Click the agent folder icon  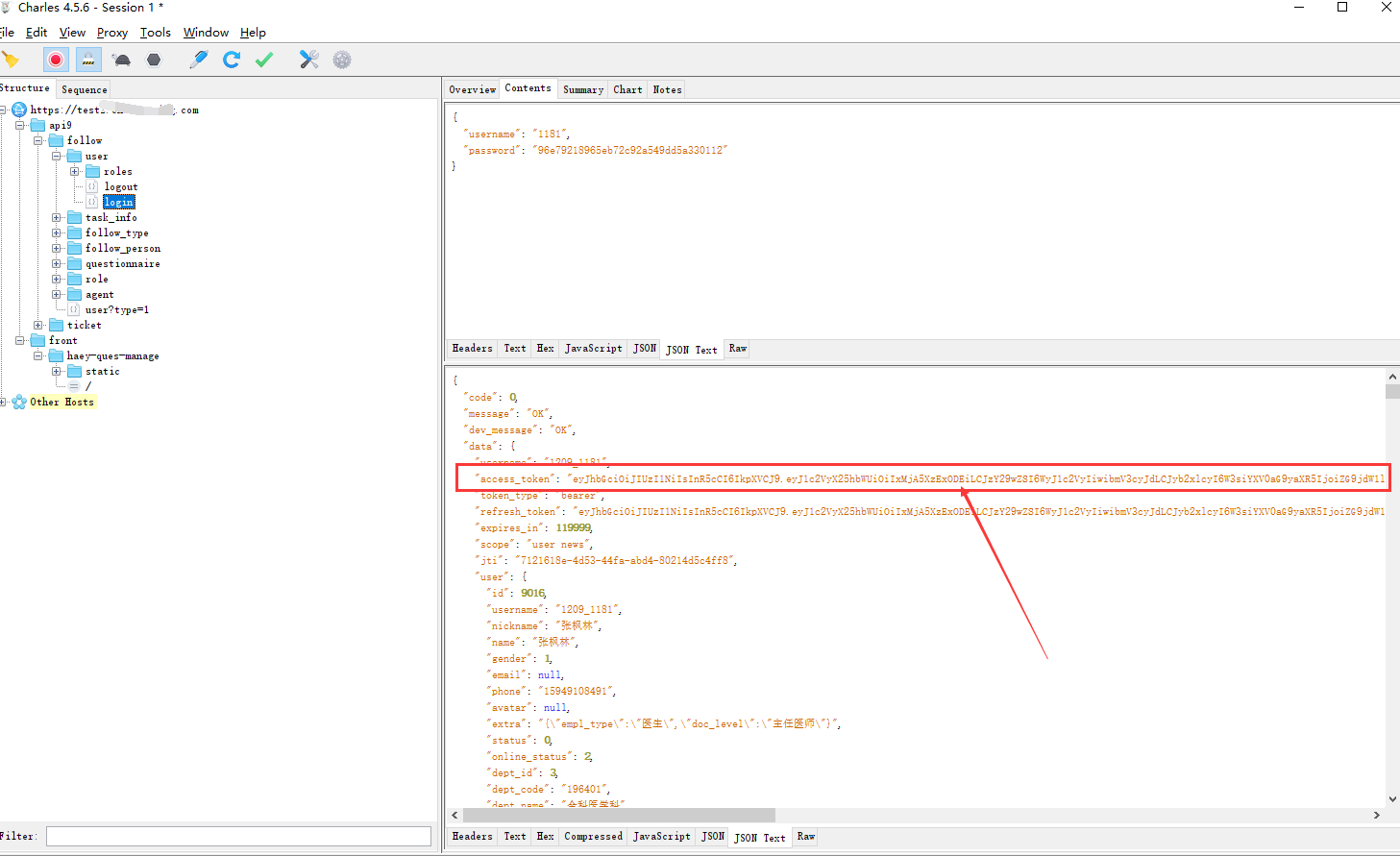point(75,294)
